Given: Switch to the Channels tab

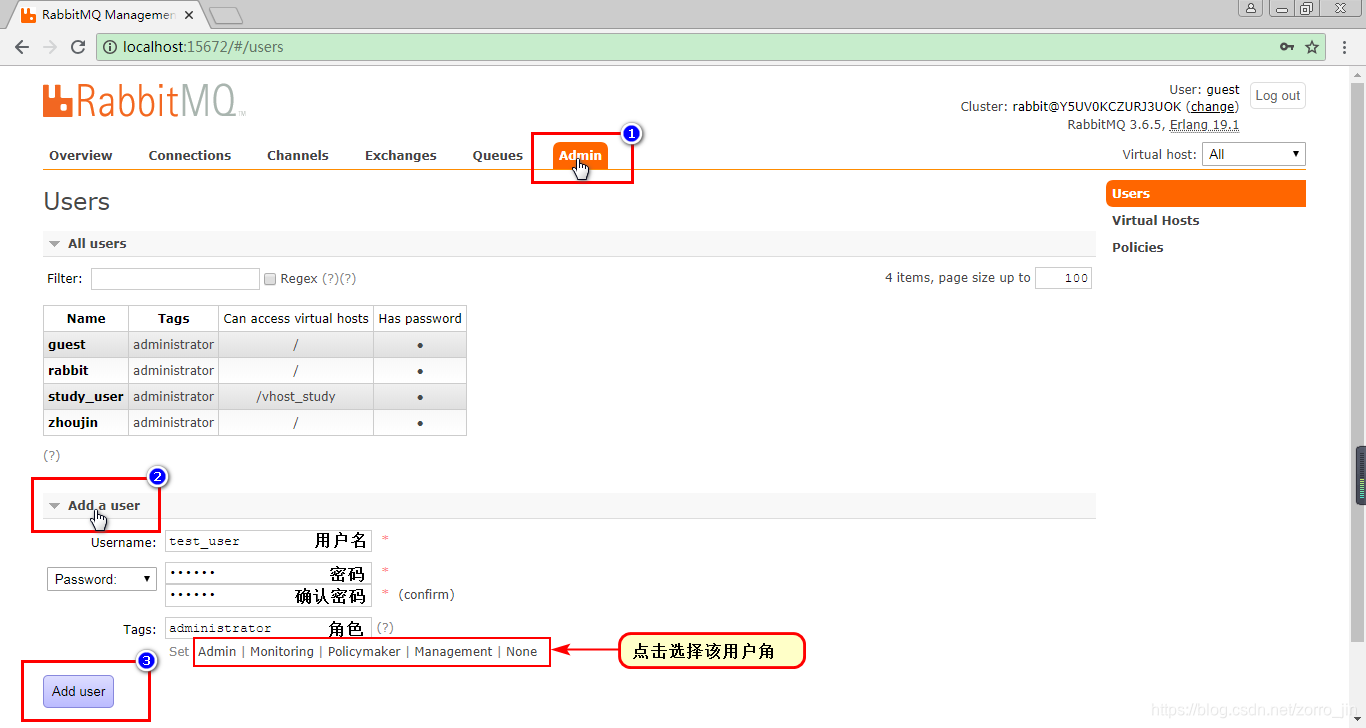Looking at the screenshot, I should 298,155.
